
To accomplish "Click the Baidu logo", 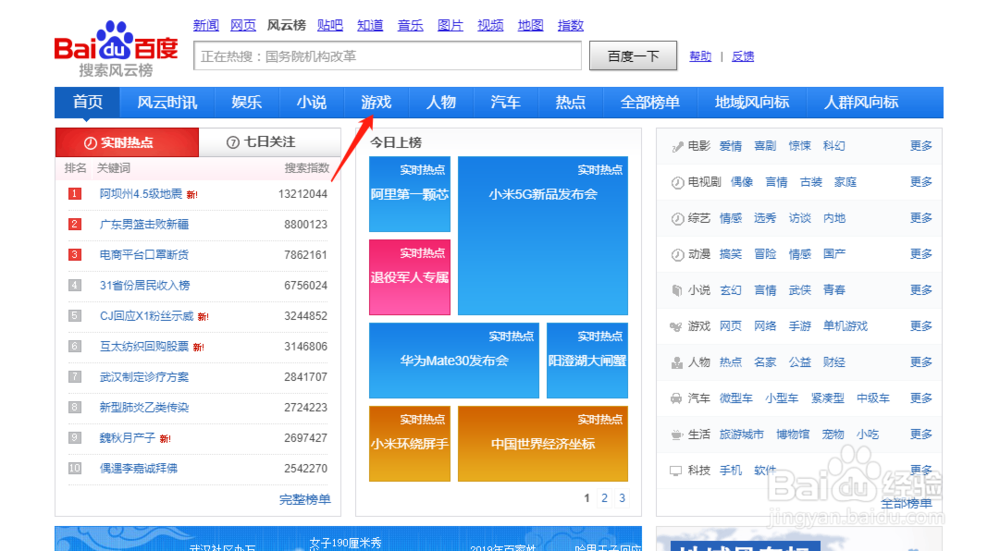I will [x=116, y=49].
